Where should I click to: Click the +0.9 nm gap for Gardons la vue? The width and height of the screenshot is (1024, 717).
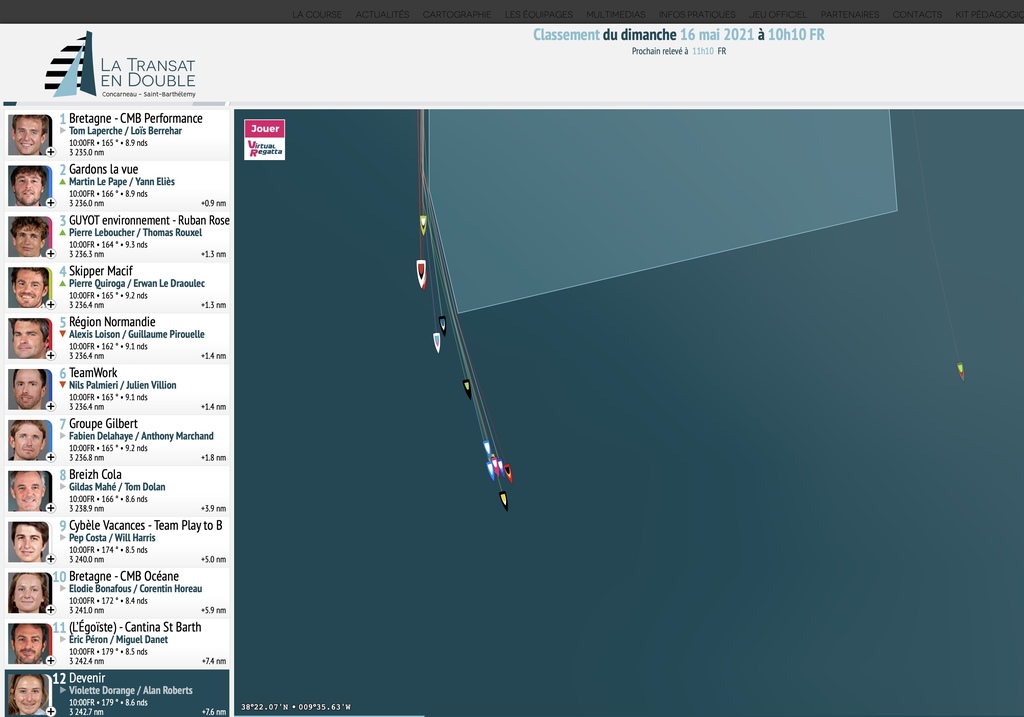214,203
